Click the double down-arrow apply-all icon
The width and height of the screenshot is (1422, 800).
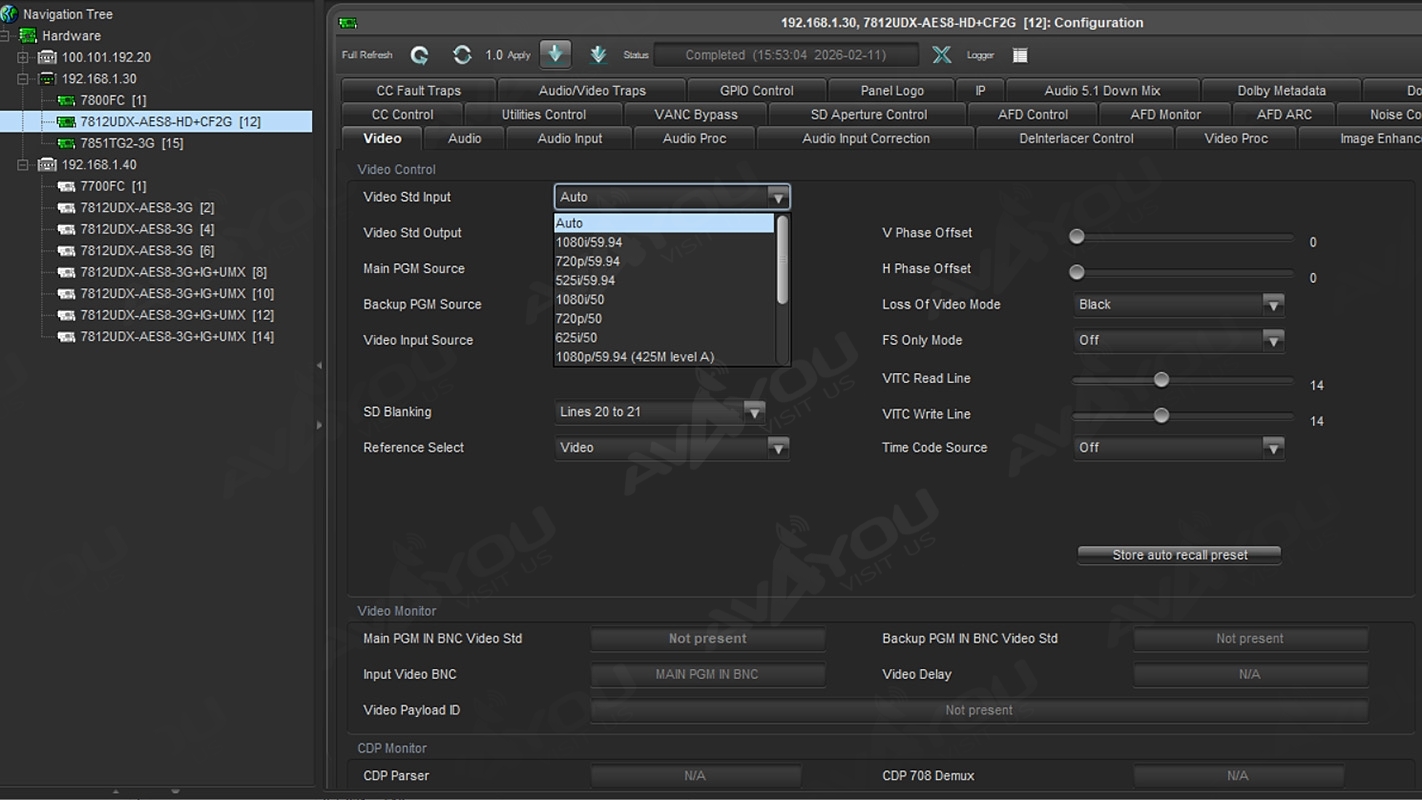tap(598, 55)
